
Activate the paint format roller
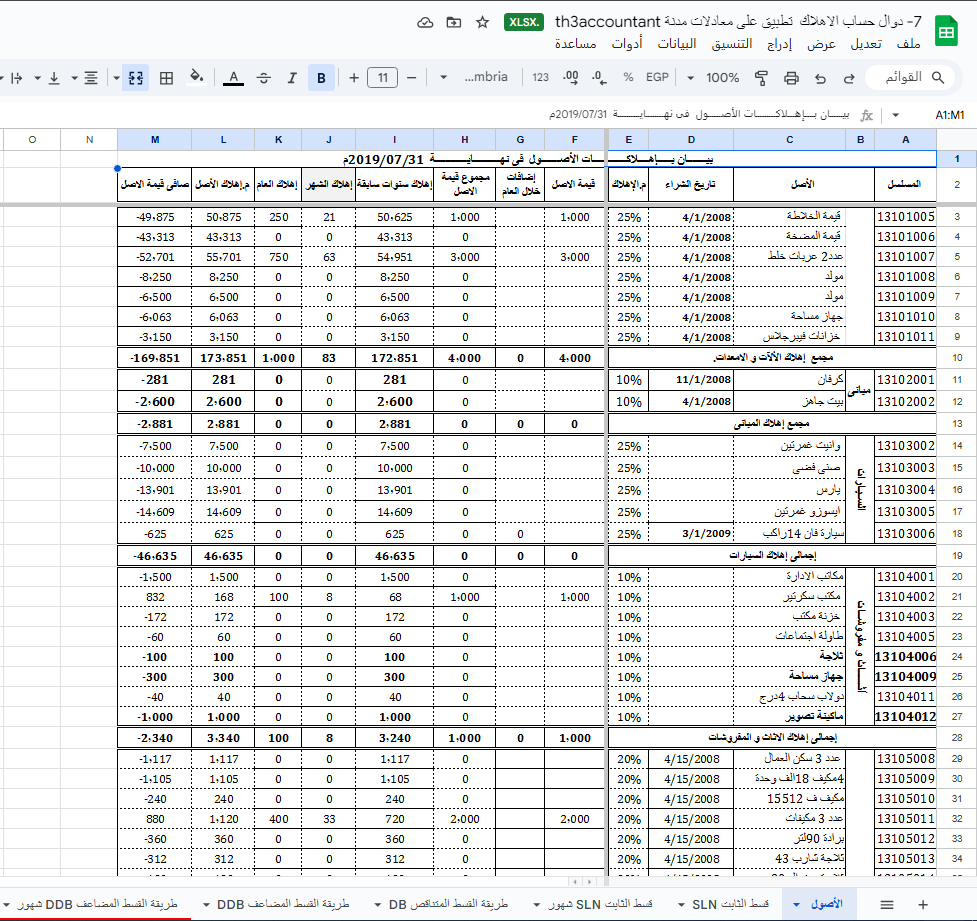coord(761,78)
